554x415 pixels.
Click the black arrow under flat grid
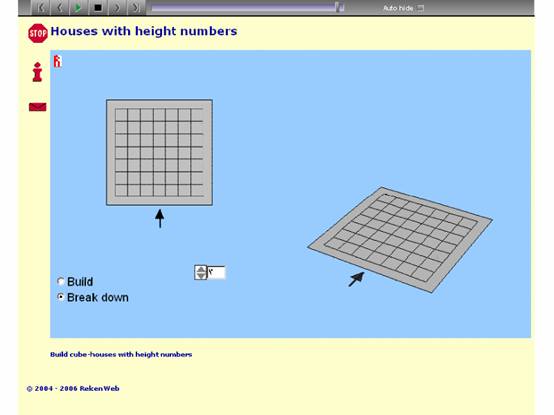click(x=160, y=218)
